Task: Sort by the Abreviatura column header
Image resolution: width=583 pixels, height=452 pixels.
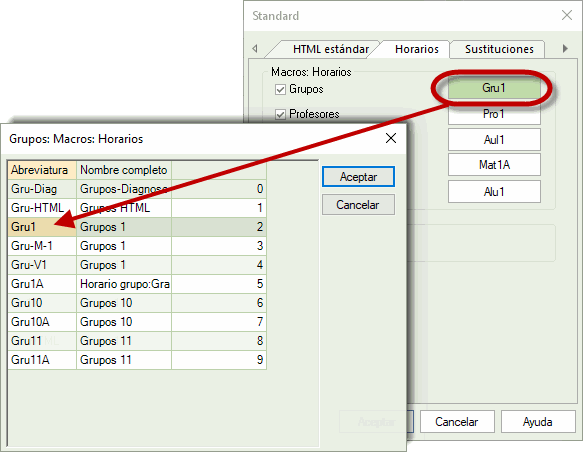Action: [42, 170]
